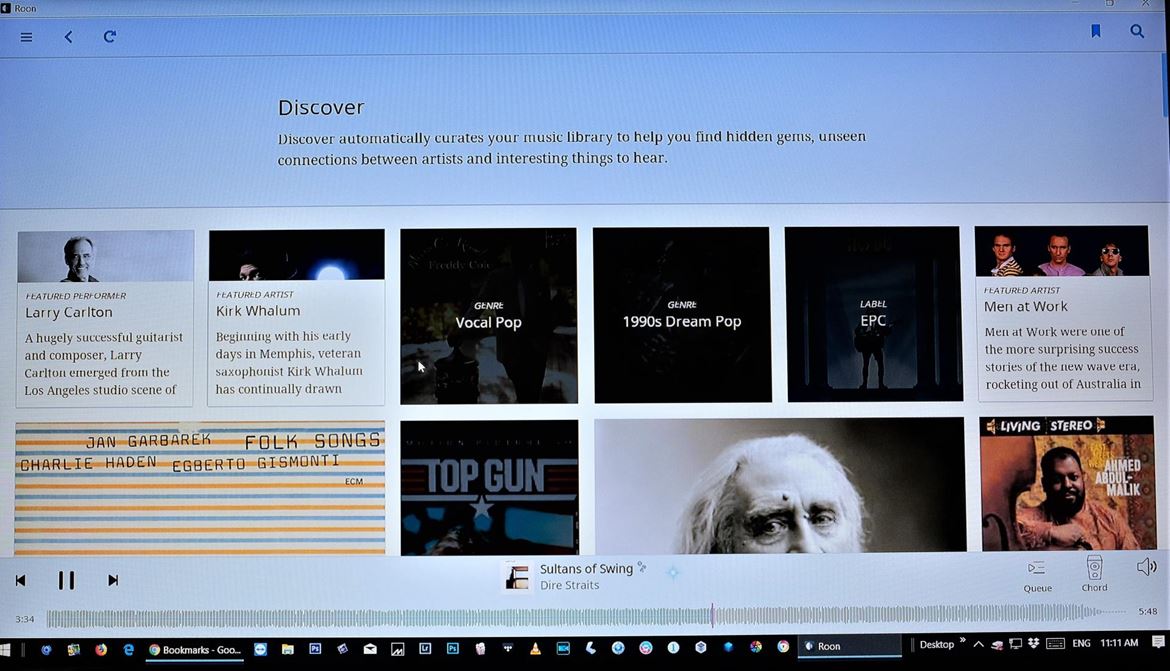Screen dimensions: 1170x671
Task: Go back with the arrow icon
Action: click(69, 37)
